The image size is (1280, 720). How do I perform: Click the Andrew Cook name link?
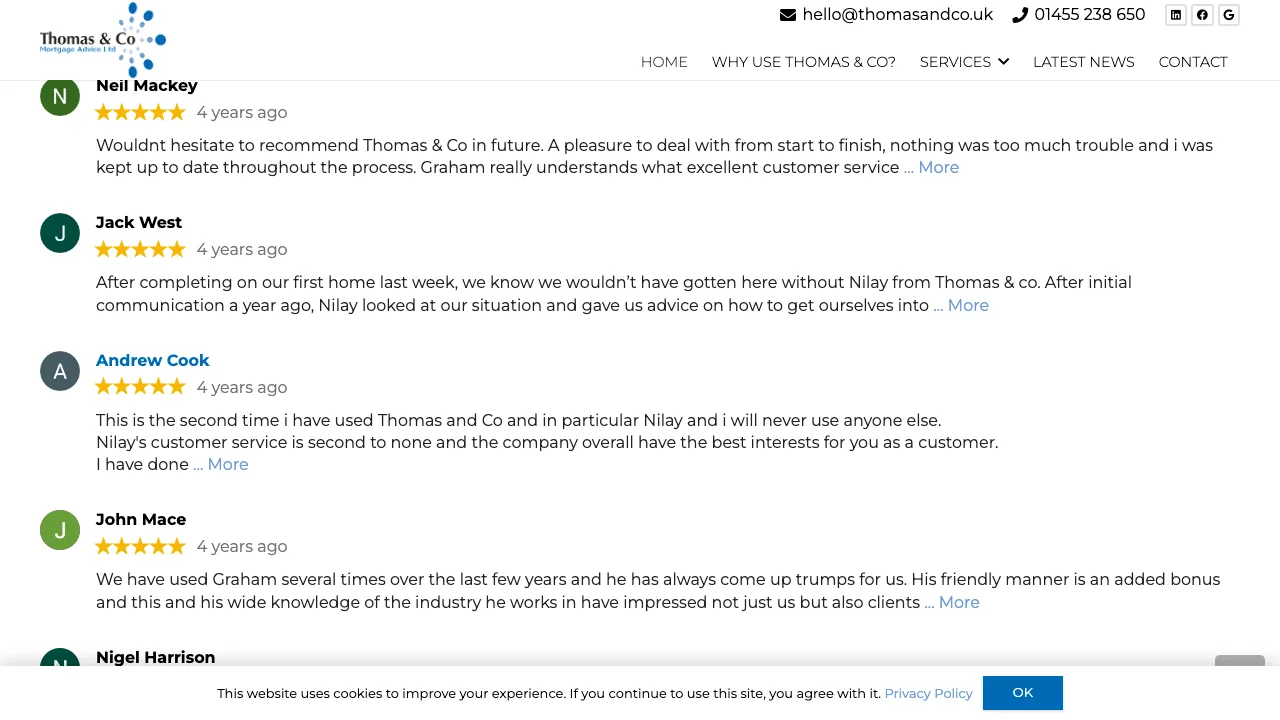click(152, 360)
